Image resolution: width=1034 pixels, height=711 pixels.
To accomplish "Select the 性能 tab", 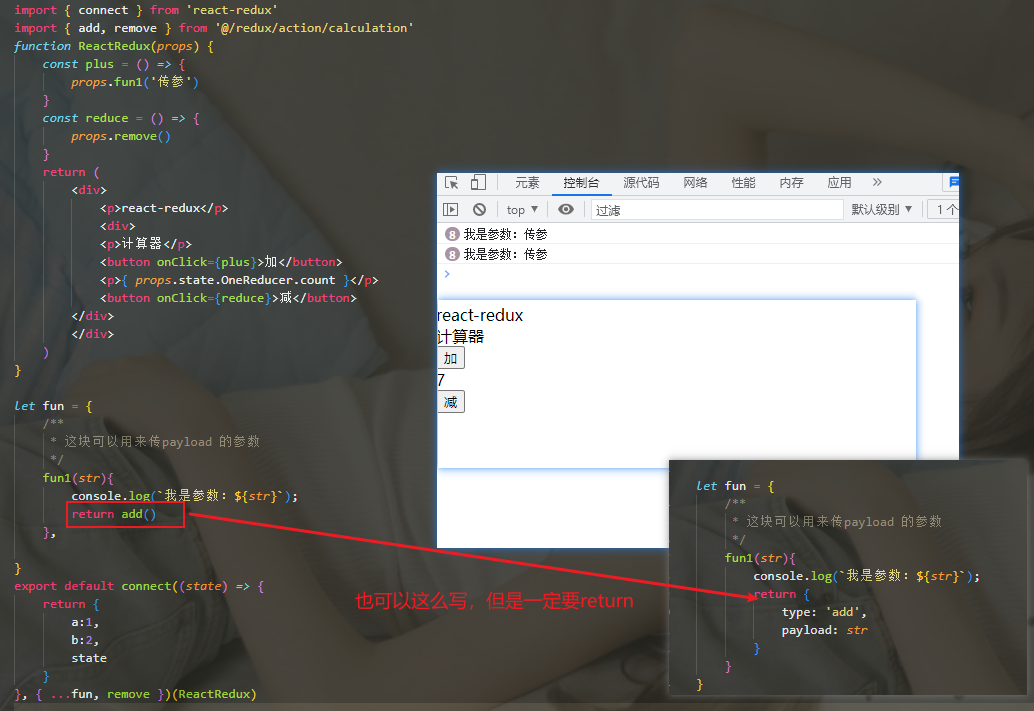I will tap(743, 183).
